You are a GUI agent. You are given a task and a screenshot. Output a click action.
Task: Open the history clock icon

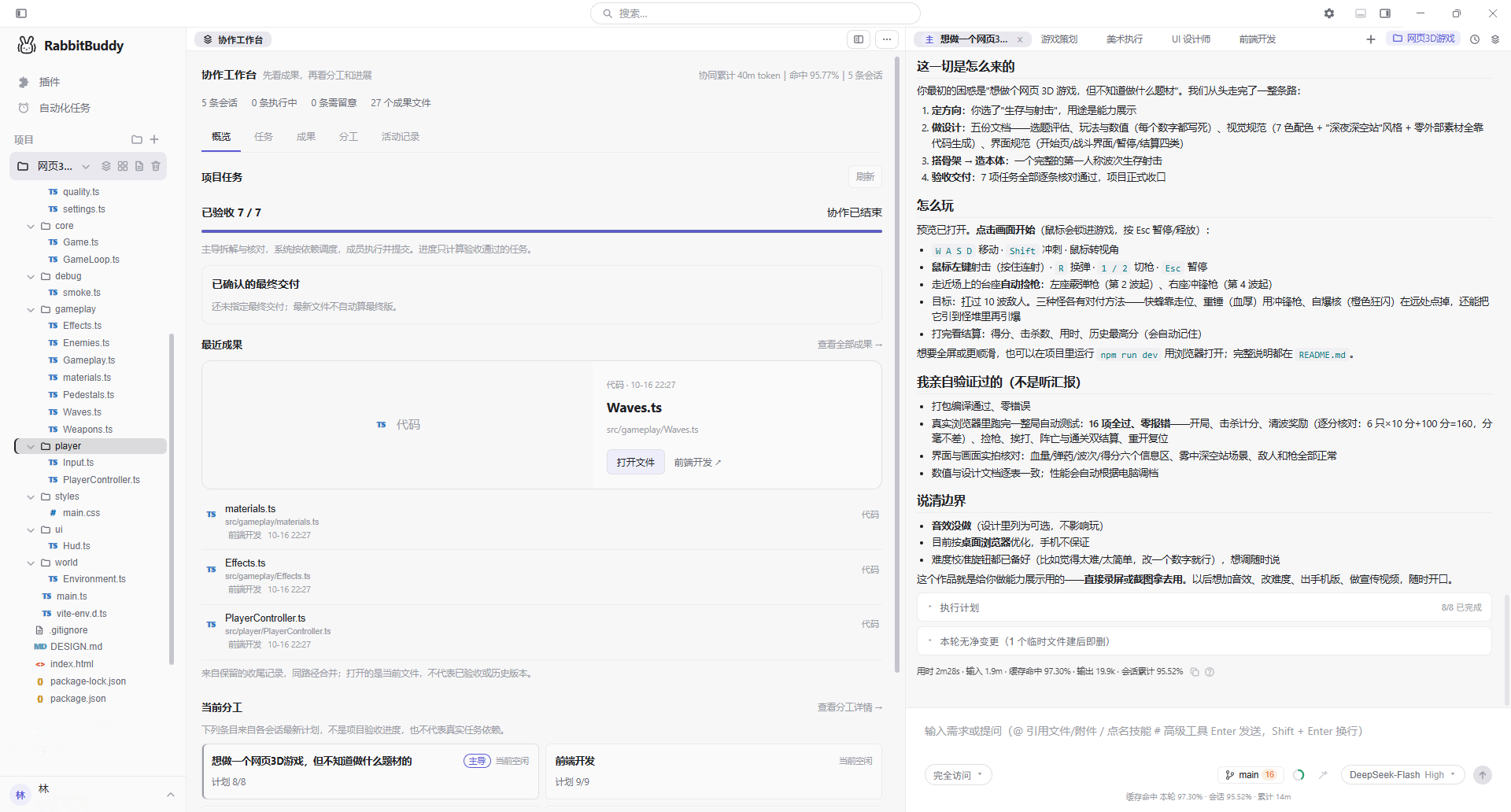(1475, 39)
